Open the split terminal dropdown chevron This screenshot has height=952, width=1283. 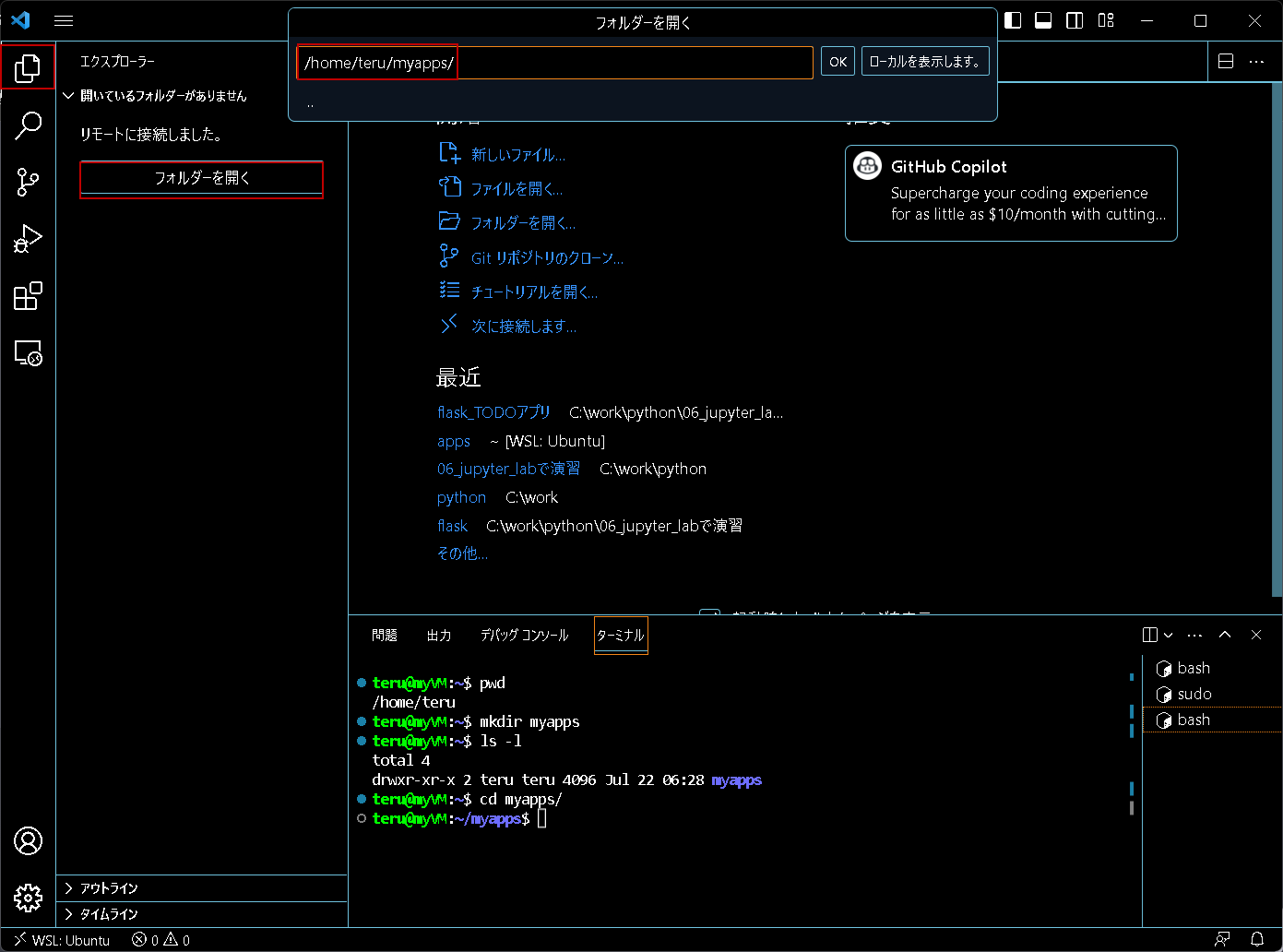coord(1169,635)
